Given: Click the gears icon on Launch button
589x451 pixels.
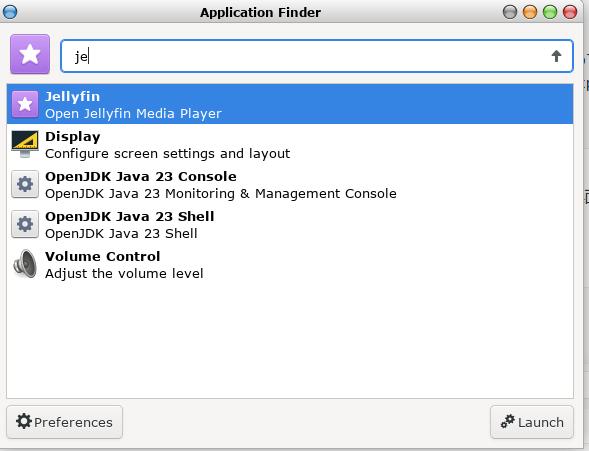Looking at the screenshot, I should 508,421.
